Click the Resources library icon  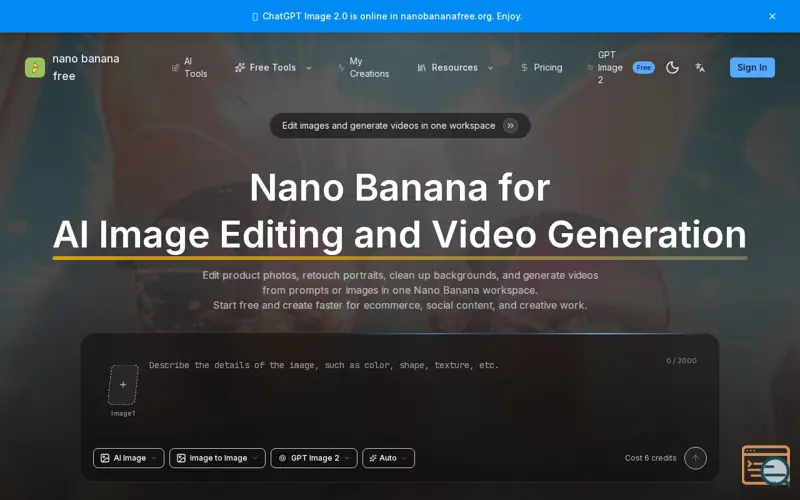tap(421, 67)
